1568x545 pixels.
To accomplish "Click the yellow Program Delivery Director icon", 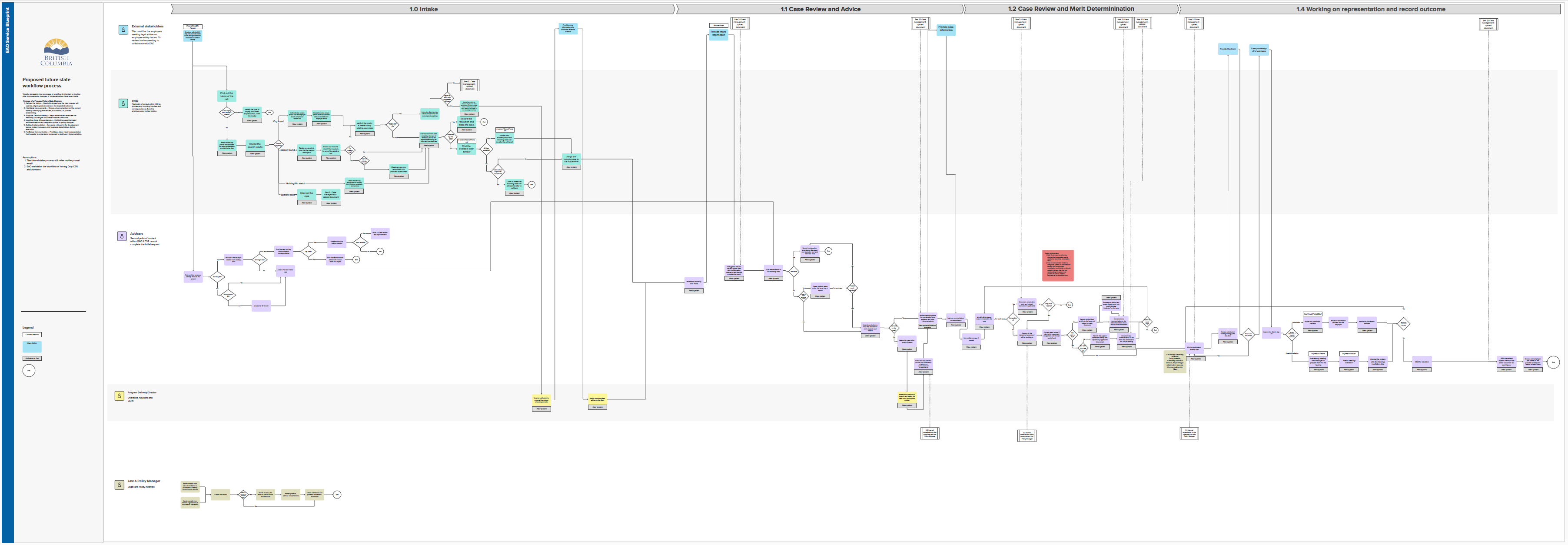I will (x=120, y=396).
